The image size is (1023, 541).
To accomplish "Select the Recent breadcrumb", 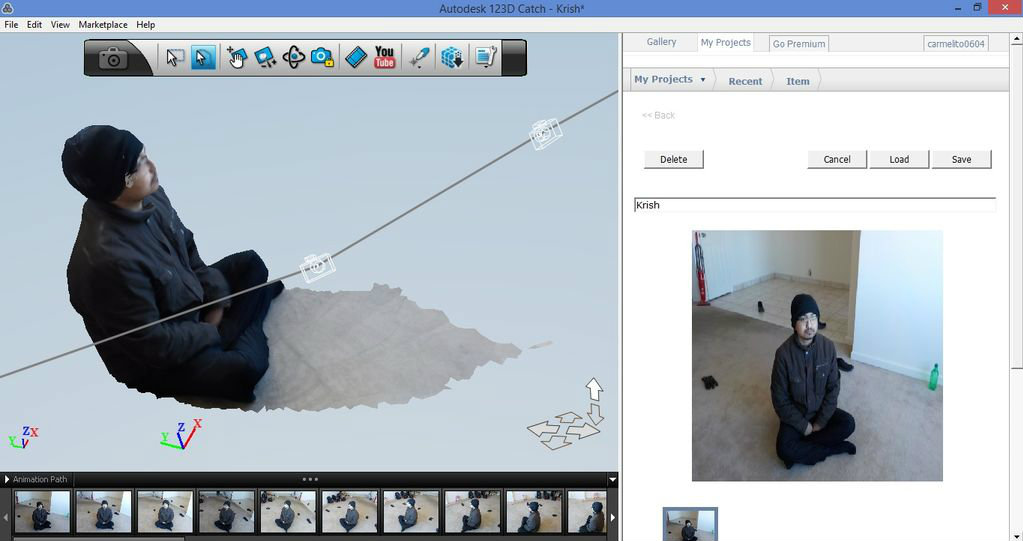I will pyautogui.click(x=745, y=81).
